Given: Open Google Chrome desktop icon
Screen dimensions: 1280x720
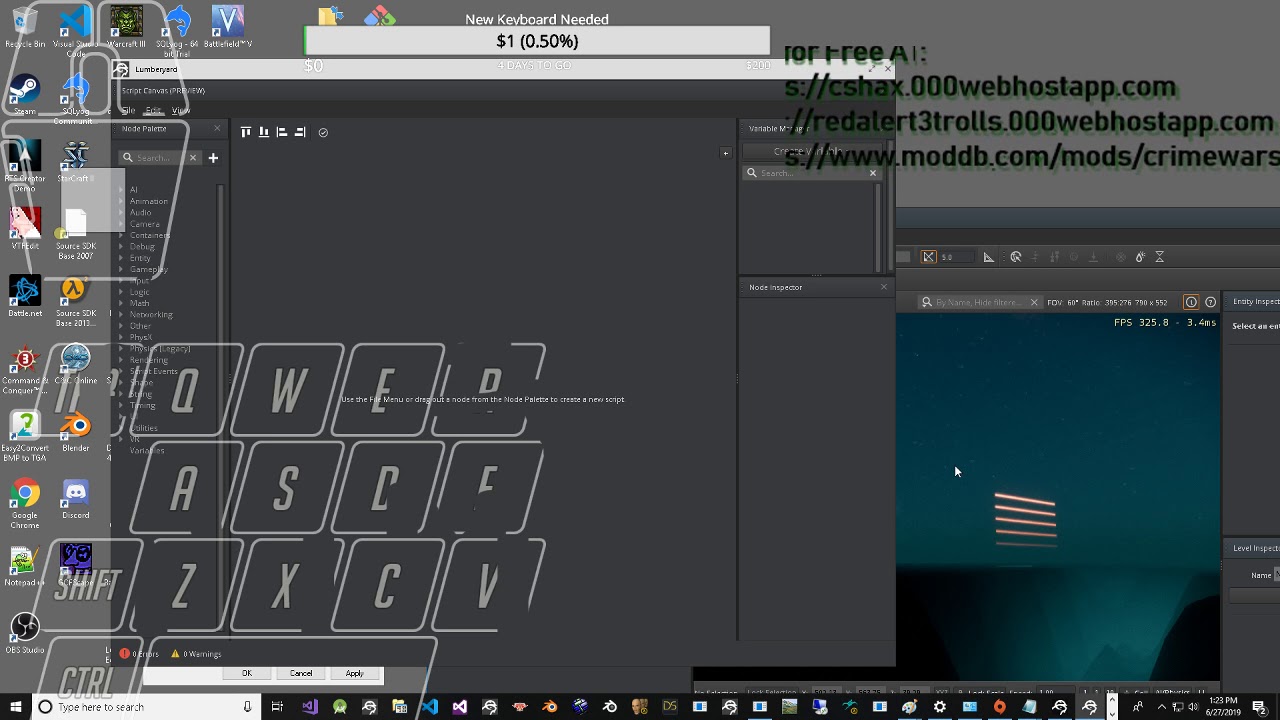Looking at the screenshot, I should click(x=25, y=503).
